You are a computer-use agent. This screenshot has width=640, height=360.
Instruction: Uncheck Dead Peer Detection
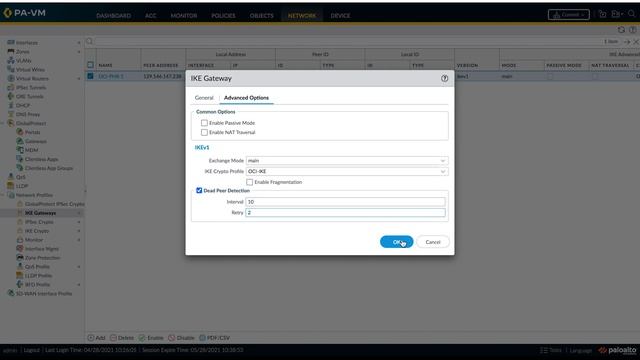(x=199, y=191)
